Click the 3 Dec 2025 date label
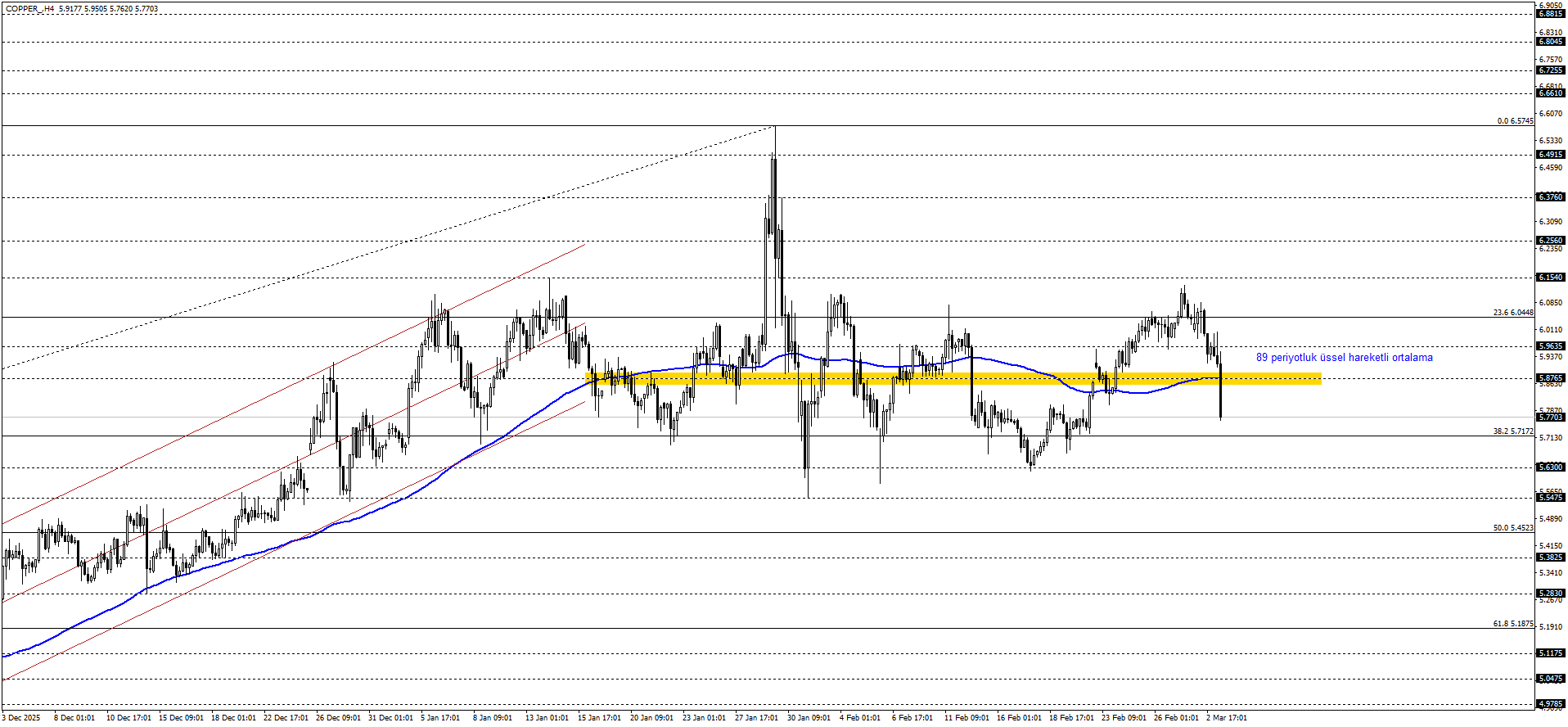 pos(20,718)
